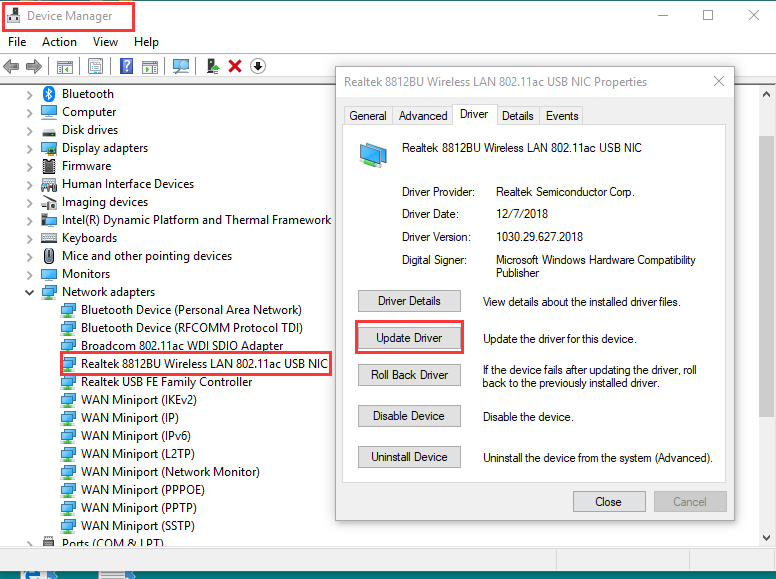Viewport: 776px width, 579px height.
Task: Click Show/Hide Console Tree toolbar icon
Action: click(65, 66)
